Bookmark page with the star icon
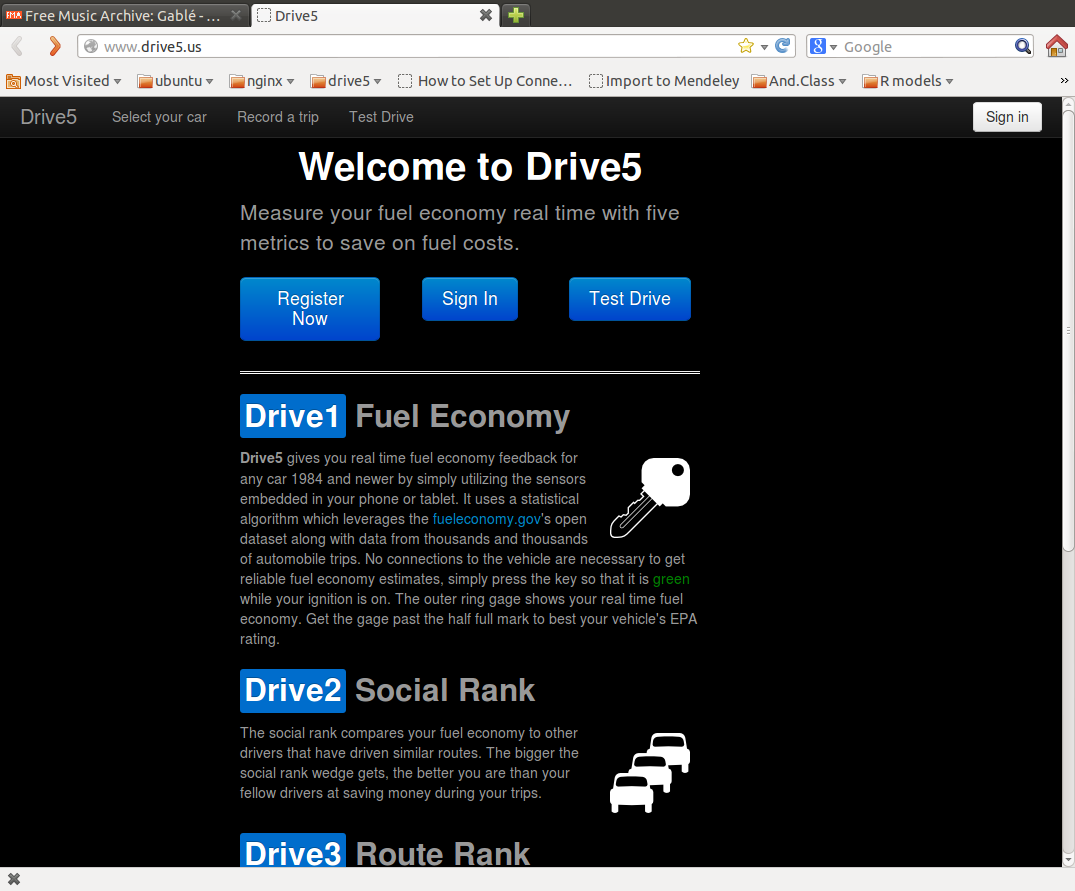Viewport: 1075px width, 891px height. click(x=746, y=46)
